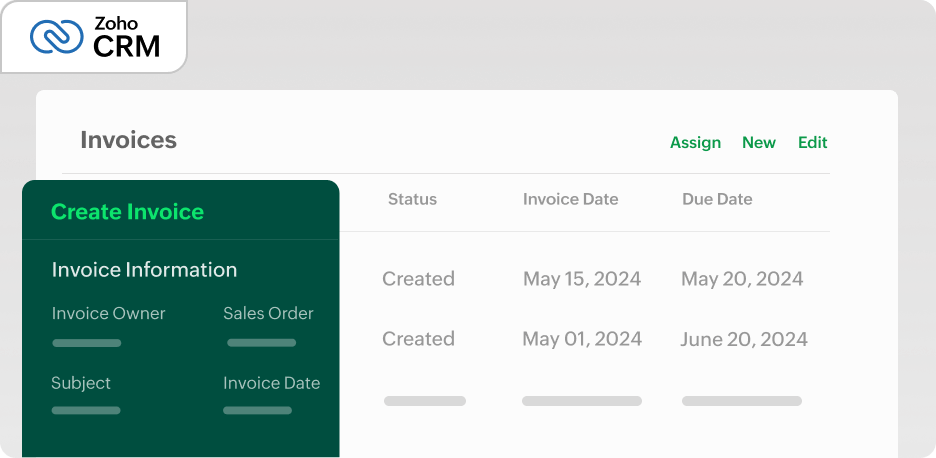This screenshot has height=458, width=936.
Task: Click the June 20, 2024 due date
Action: (743, 339)
